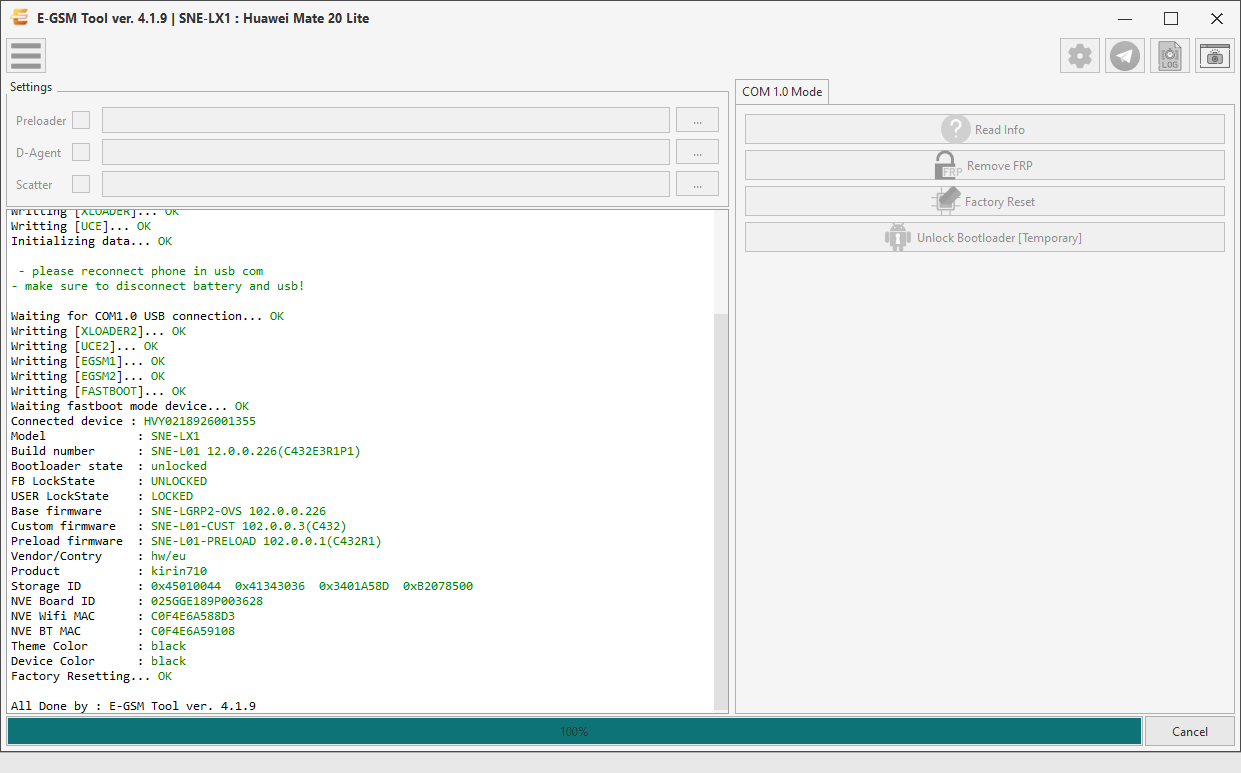1241x773 pixels.
Task: Click the 100% progress bar
Action: point(574,731)
